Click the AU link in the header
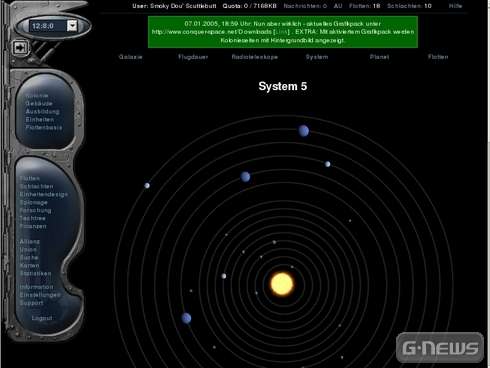490x368 pixels. tap(338, 6)
